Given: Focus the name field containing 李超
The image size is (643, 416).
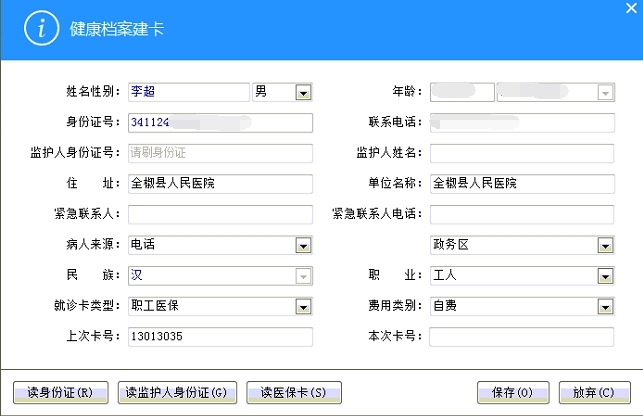Looking at the screenshot, I should [189, 92].
